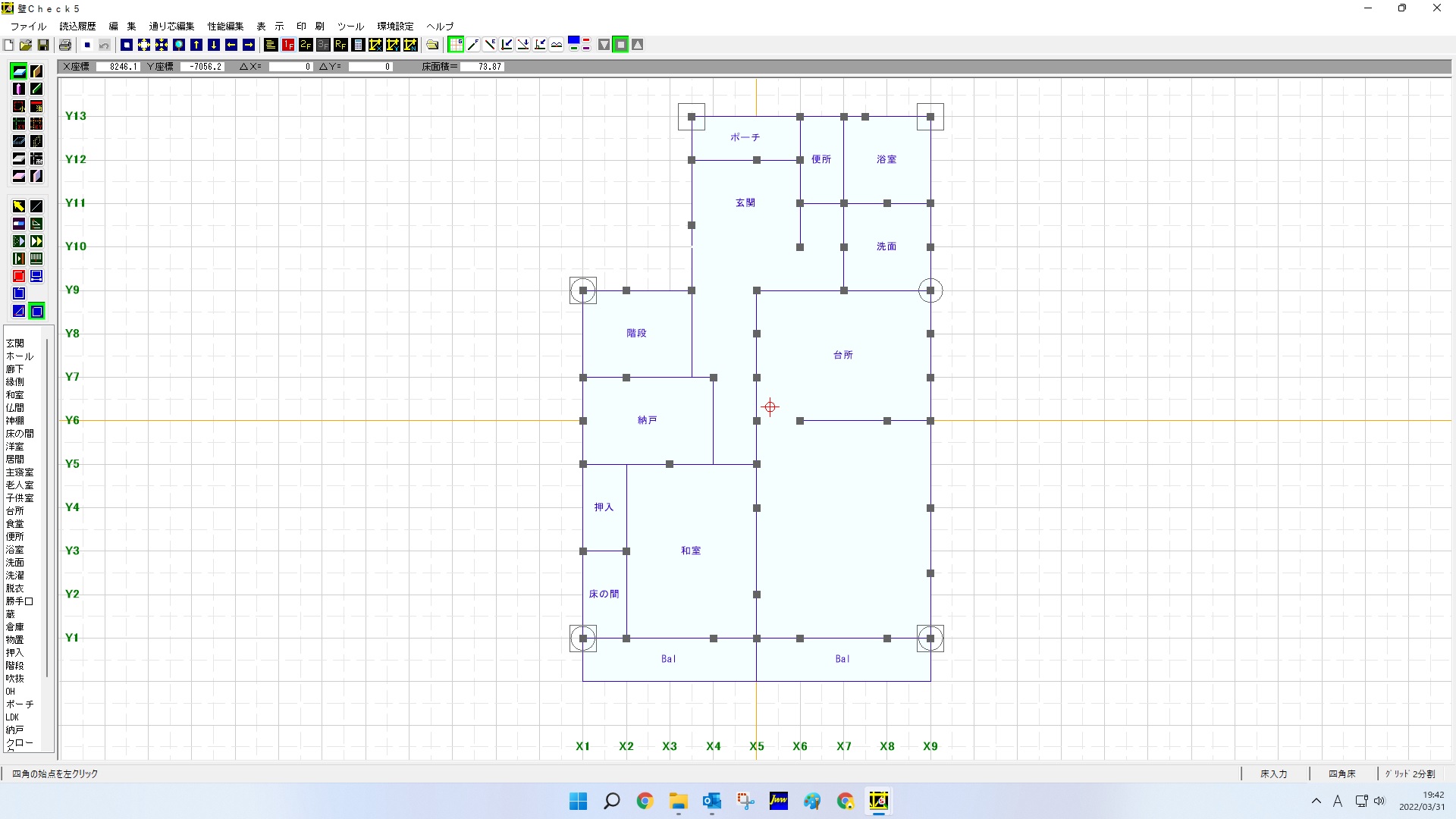1456x819 pixels.
Task: Select 玄関 in the room list
Action: pyautogui.click(x=15, y=344)
